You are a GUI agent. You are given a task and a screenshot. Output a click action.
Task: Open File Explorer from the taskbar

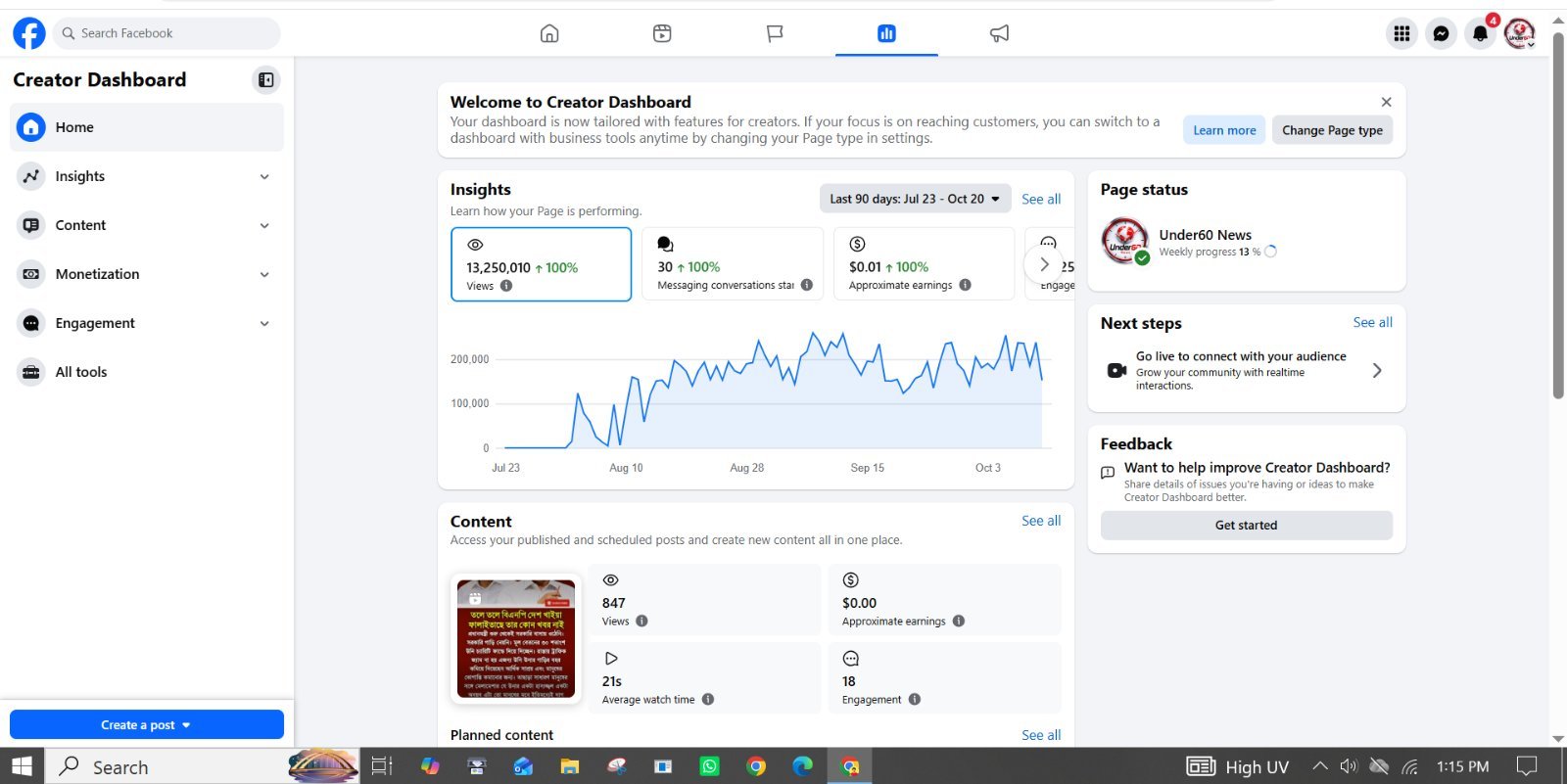coord(569,766)
